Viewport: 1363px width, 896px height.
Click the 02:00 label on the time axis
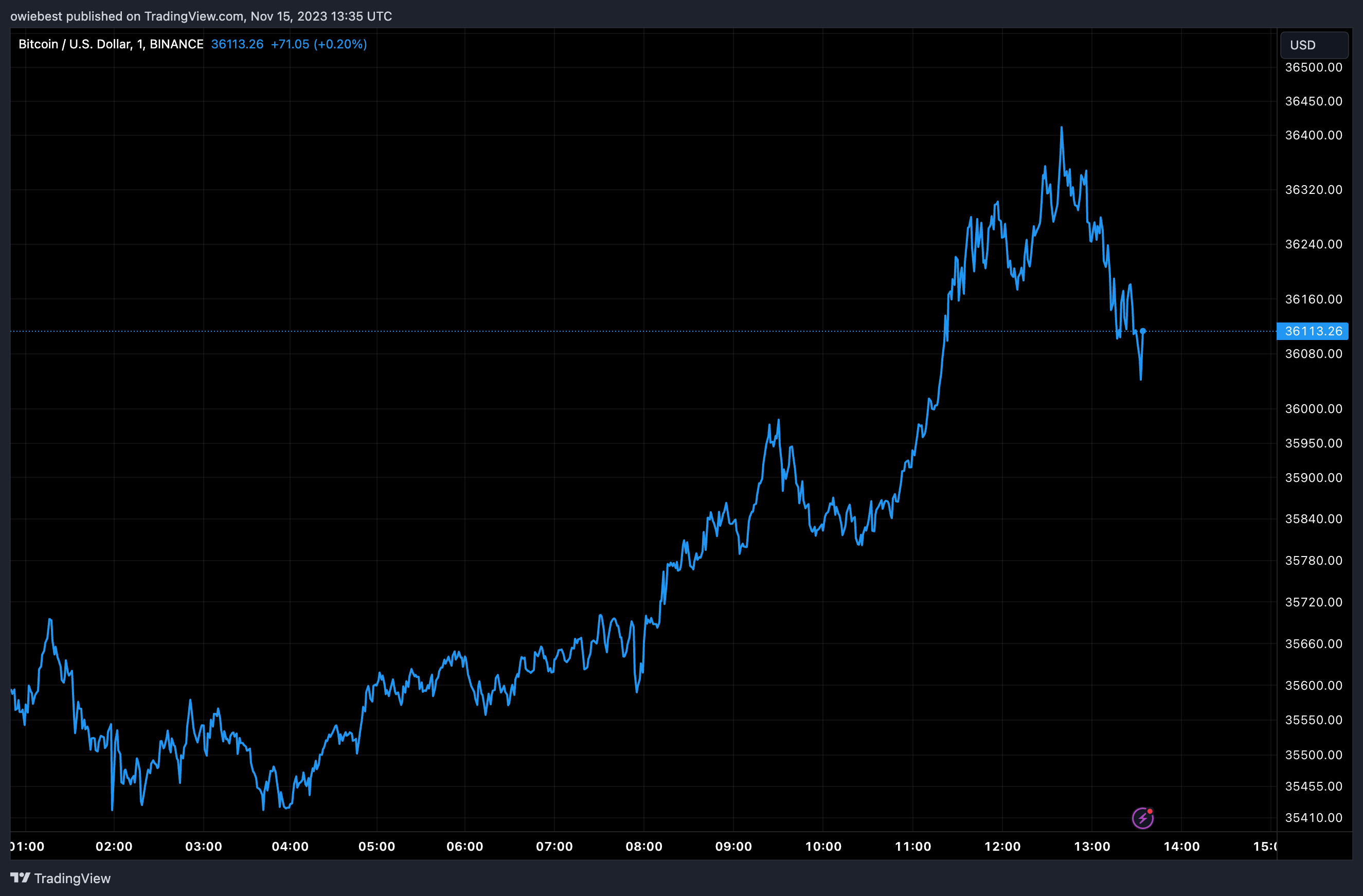pos(114,846)
